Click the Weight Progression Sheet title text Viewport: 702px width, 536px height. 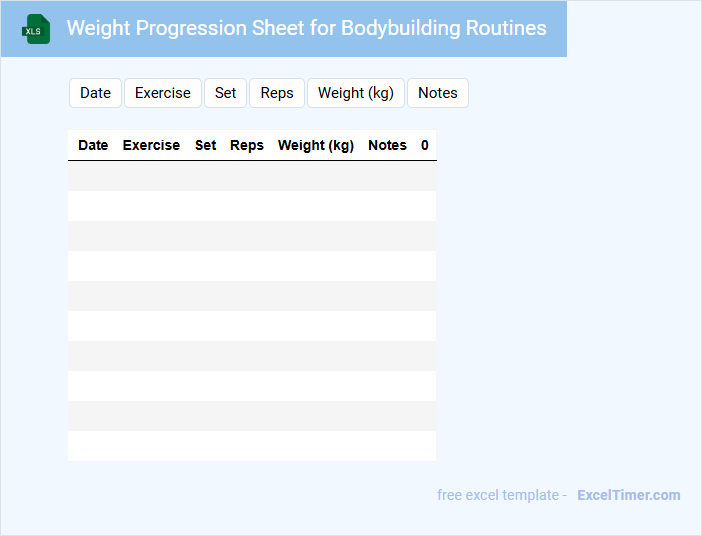click(x=306, y=28)
